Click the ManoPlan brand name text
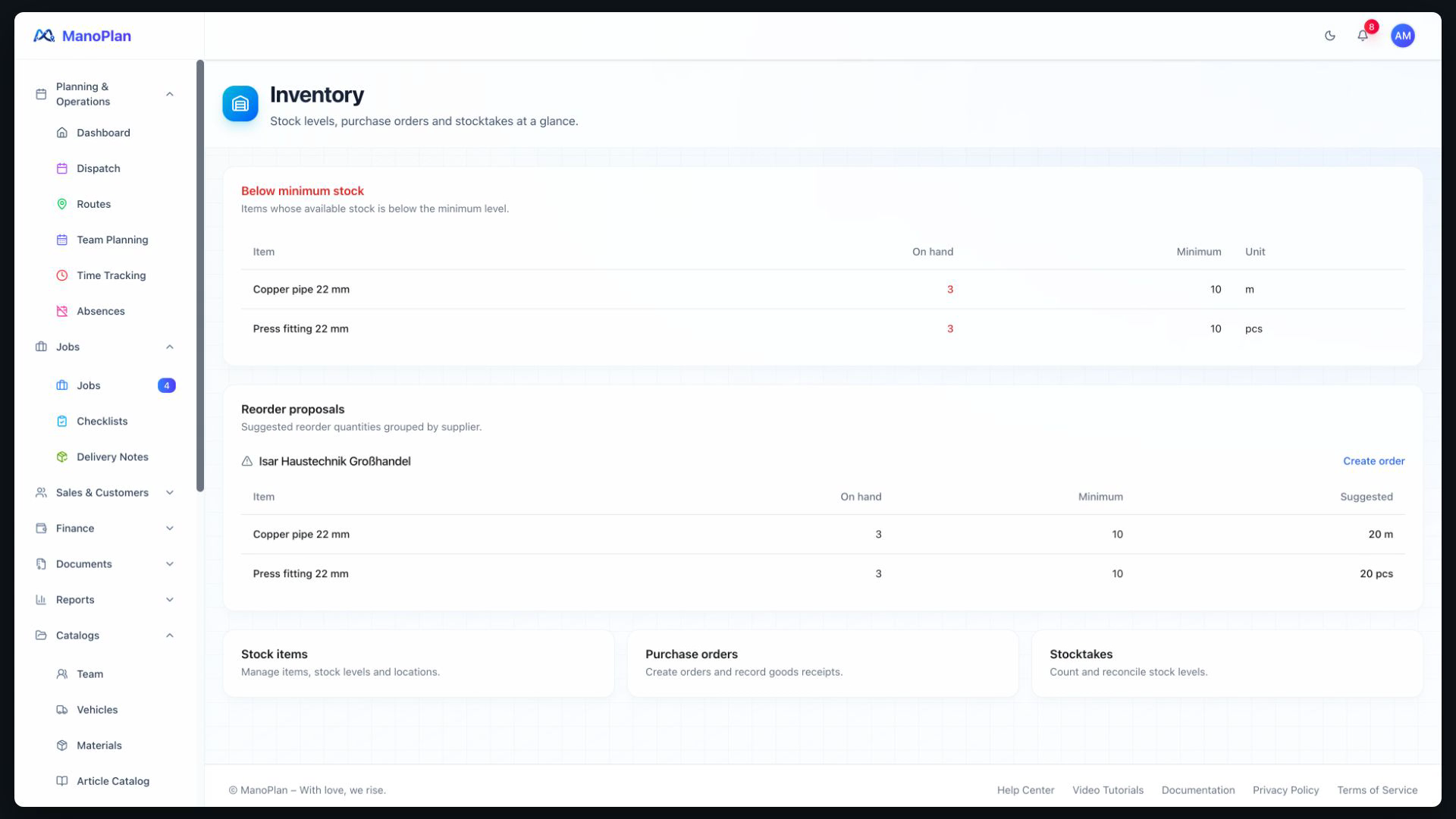Image resolution: width=1456 pixels, height=819 pixels. pos(96,36)
